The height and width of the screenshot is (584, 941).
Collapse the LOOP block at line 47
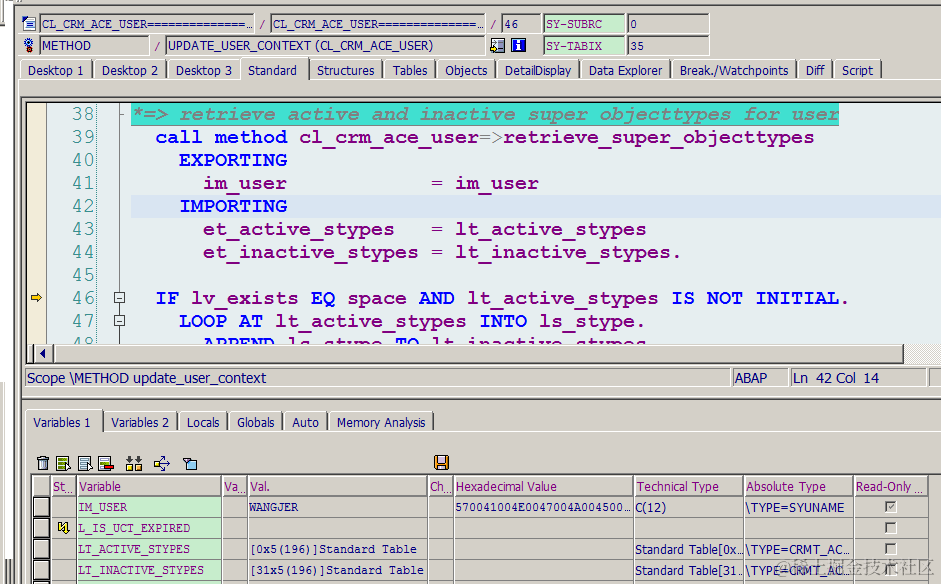coord(119,321)
